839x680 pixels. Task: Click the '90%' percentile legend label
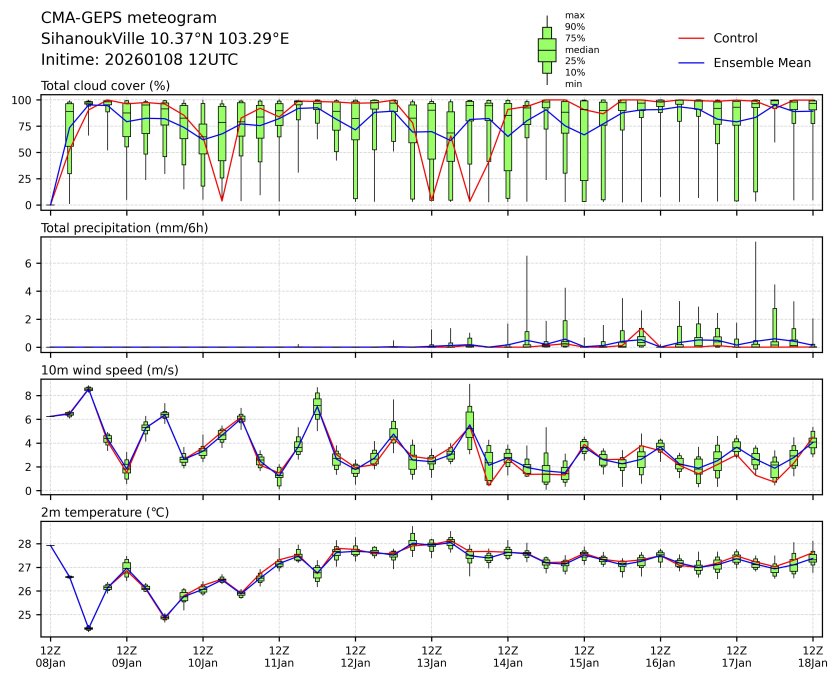[x=574, y=26]
